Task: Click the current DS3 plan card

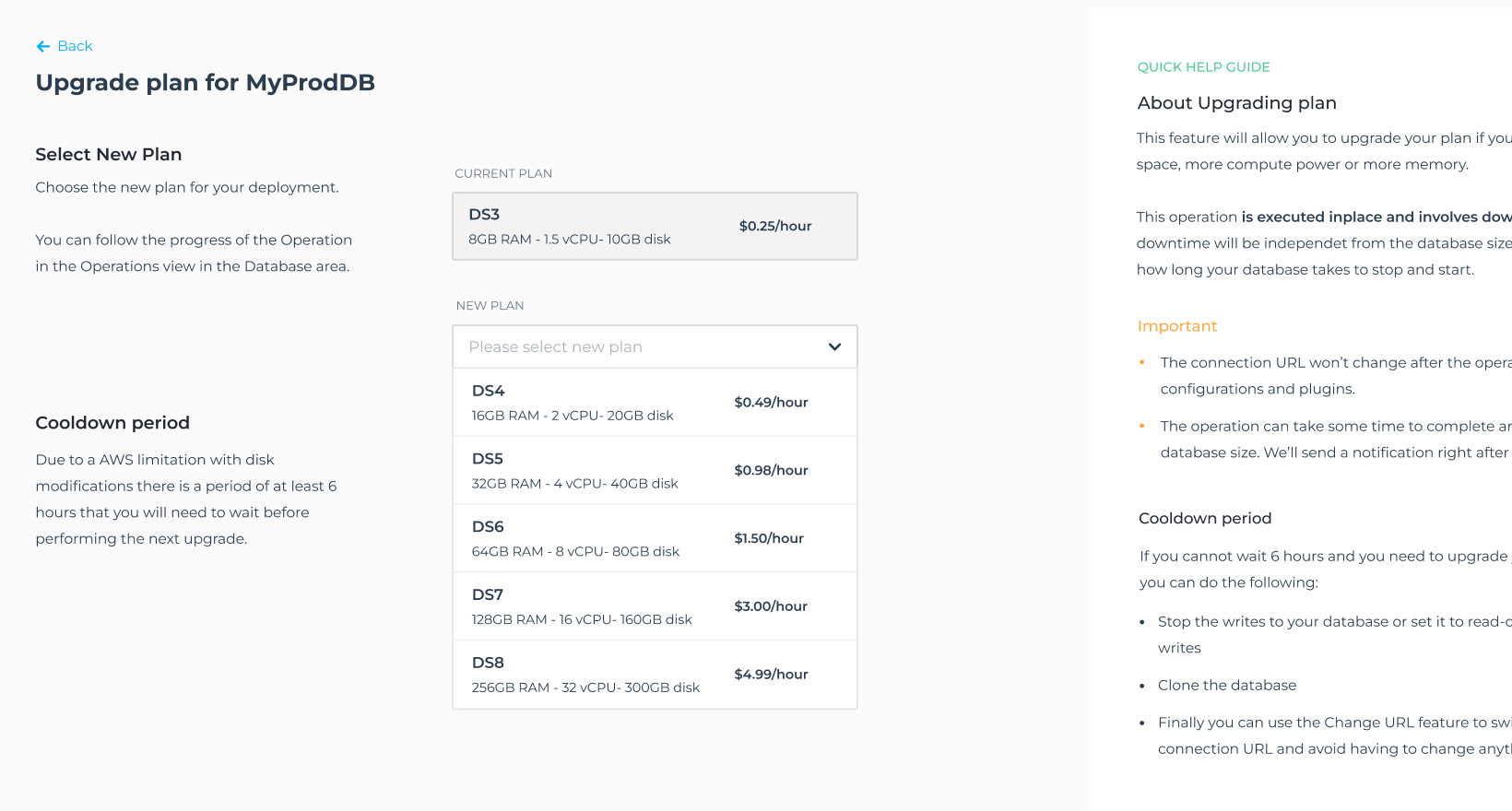Action: (x=654, y=226)
